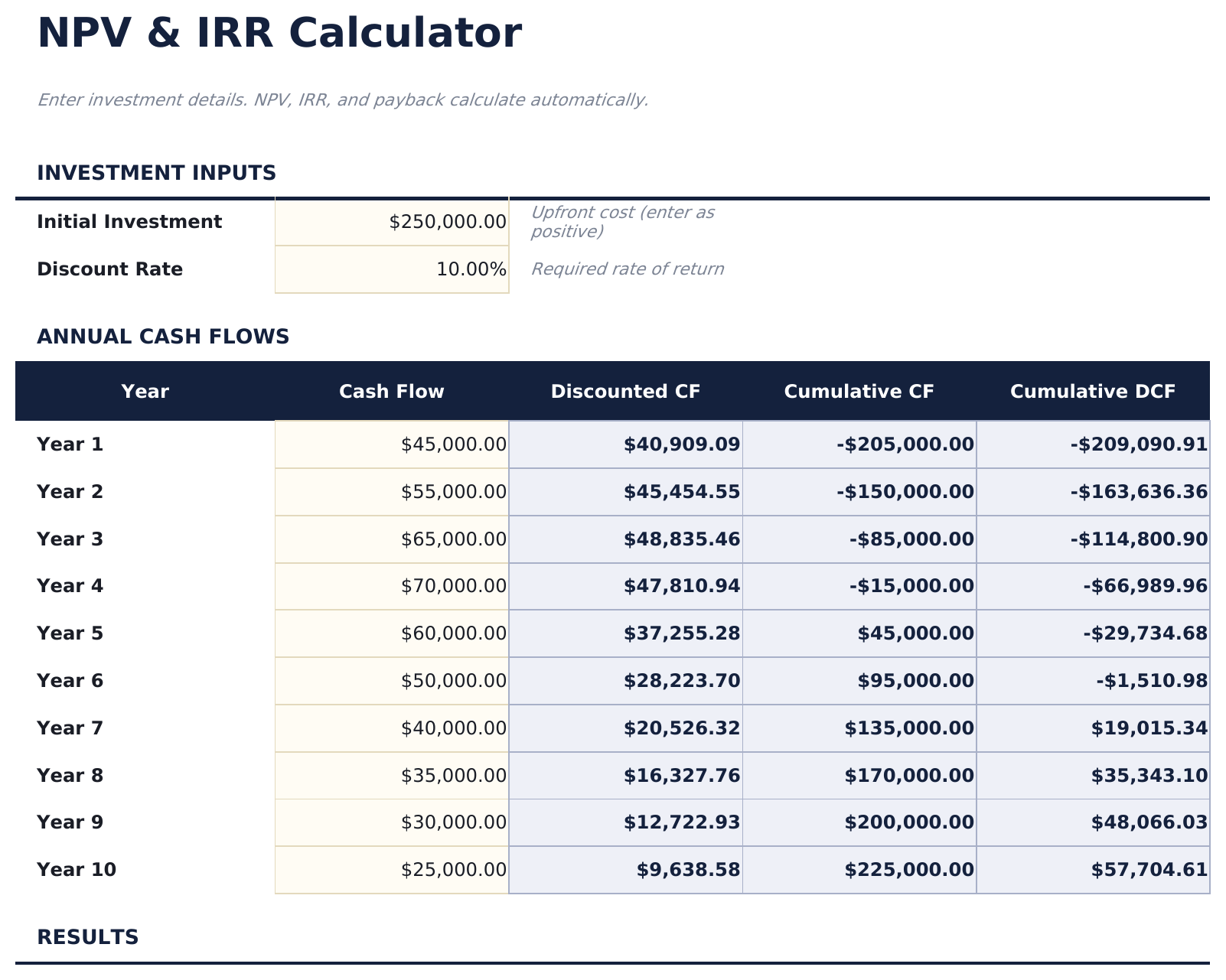Click the Year 3 cash flow field
Screen dimensions: 1226x980
click(390, 539)
